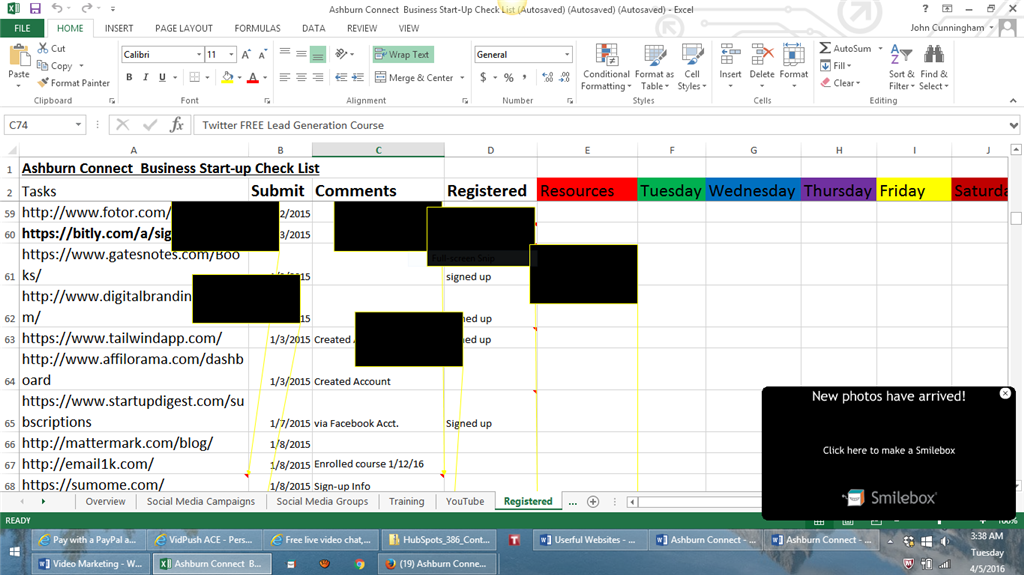Open Cell Styles gallery
Screen dimensions: 1024x575
coord(692,68)
